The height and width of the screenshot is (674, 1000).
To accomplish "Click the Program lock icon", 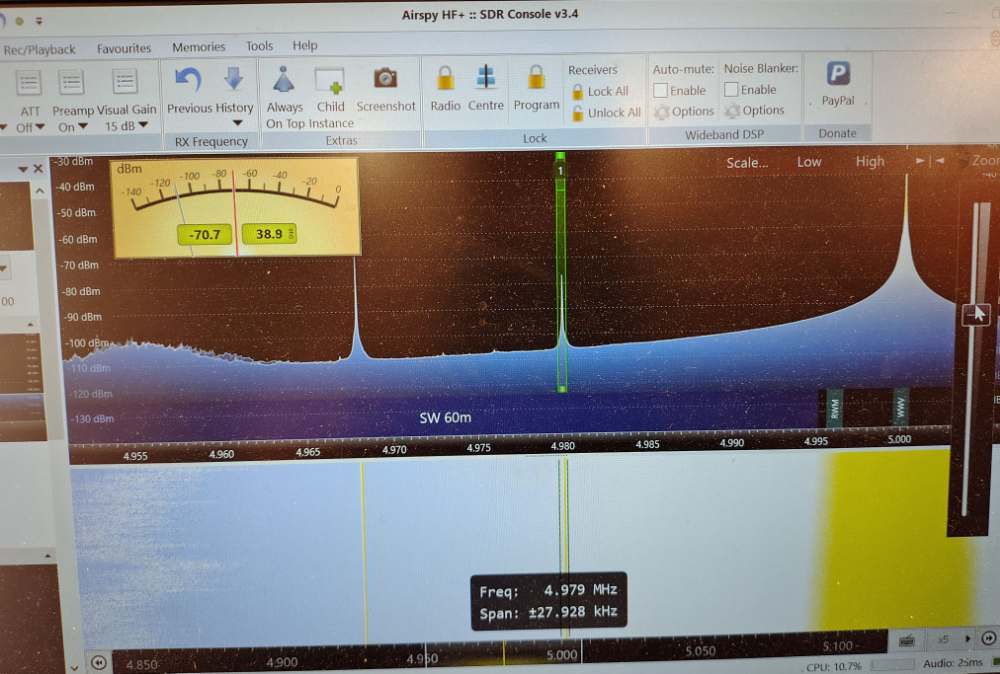I will tap(536, 79).
